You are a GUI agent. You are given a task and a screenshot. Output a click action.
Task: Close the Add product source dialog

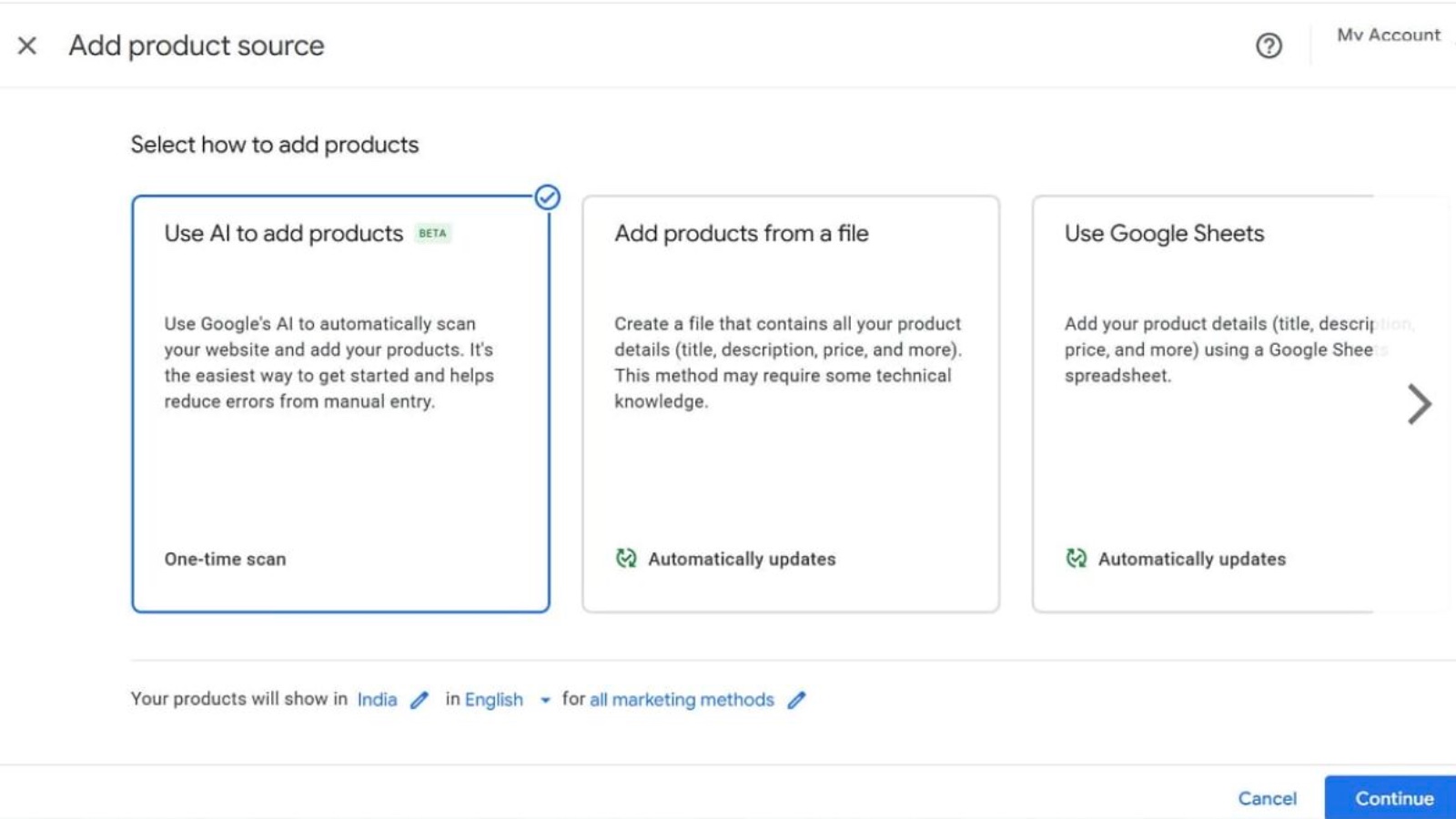[27, 45]
